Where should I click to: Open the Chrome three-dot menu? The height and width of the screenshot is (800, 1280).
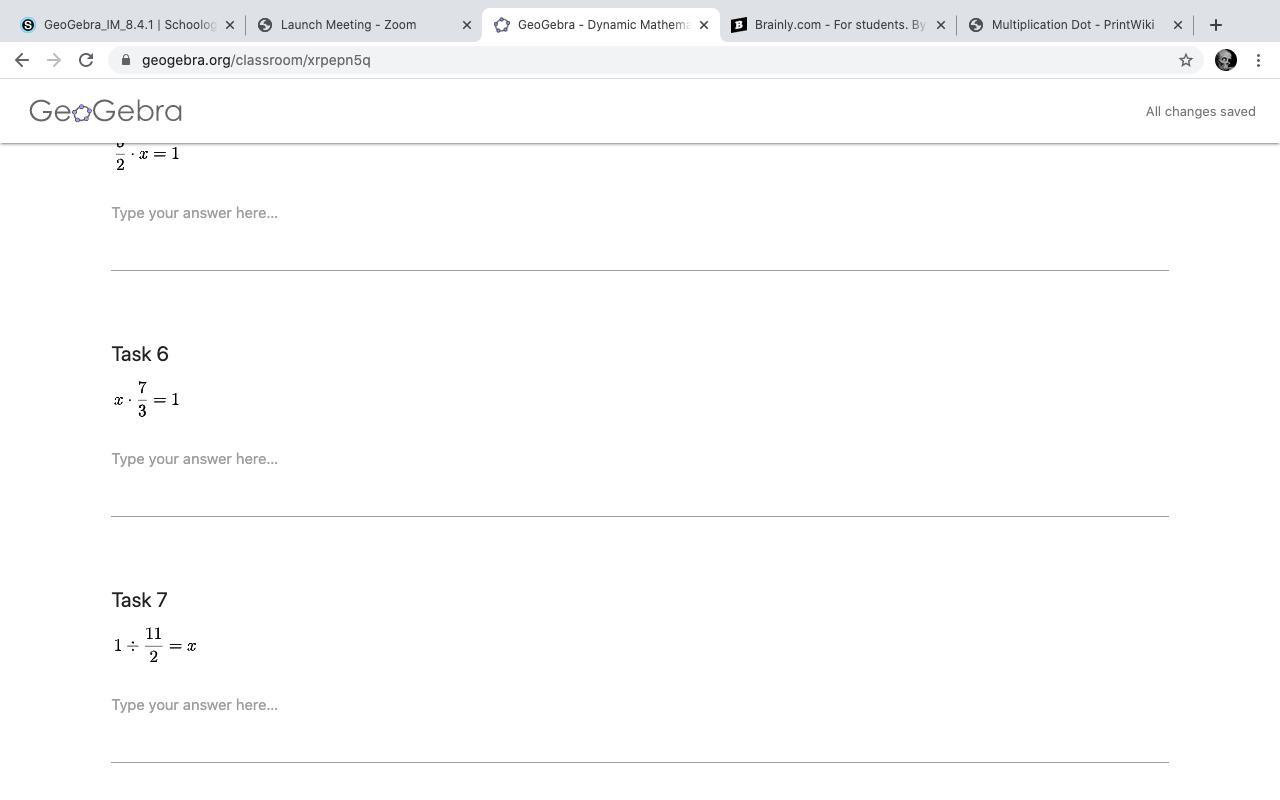[x=1259, y=60]
